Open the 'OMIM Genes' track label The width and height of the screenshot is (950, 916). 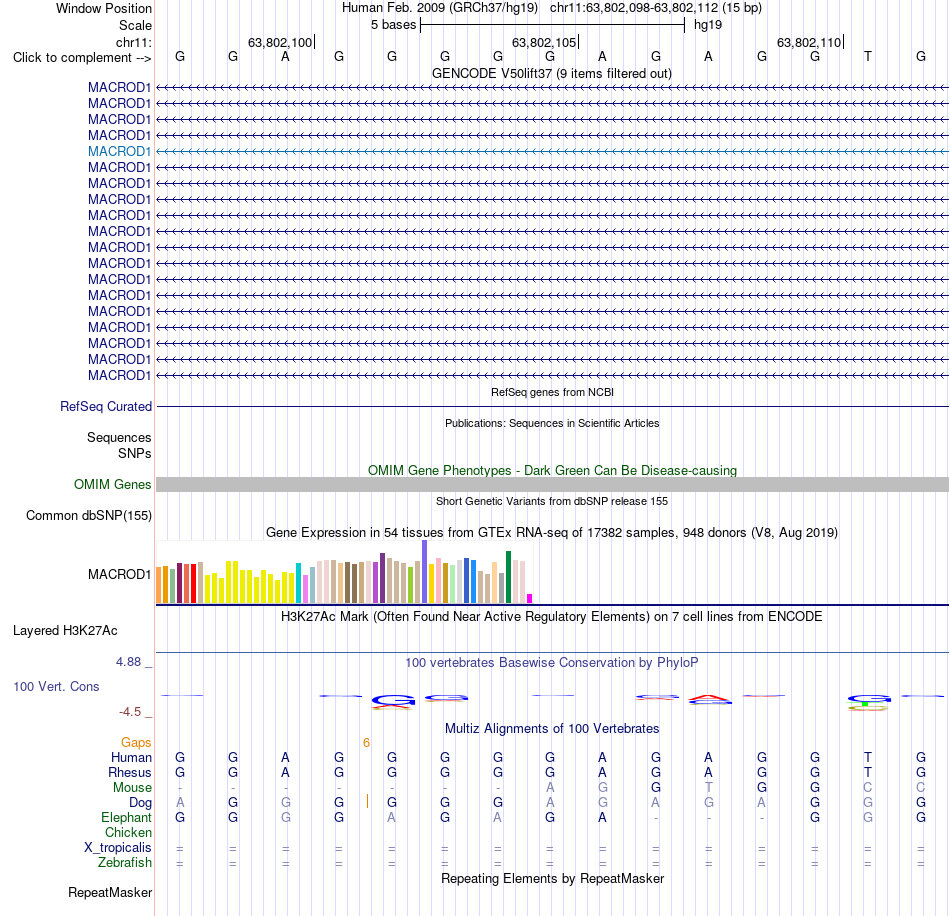pos(113,485)
